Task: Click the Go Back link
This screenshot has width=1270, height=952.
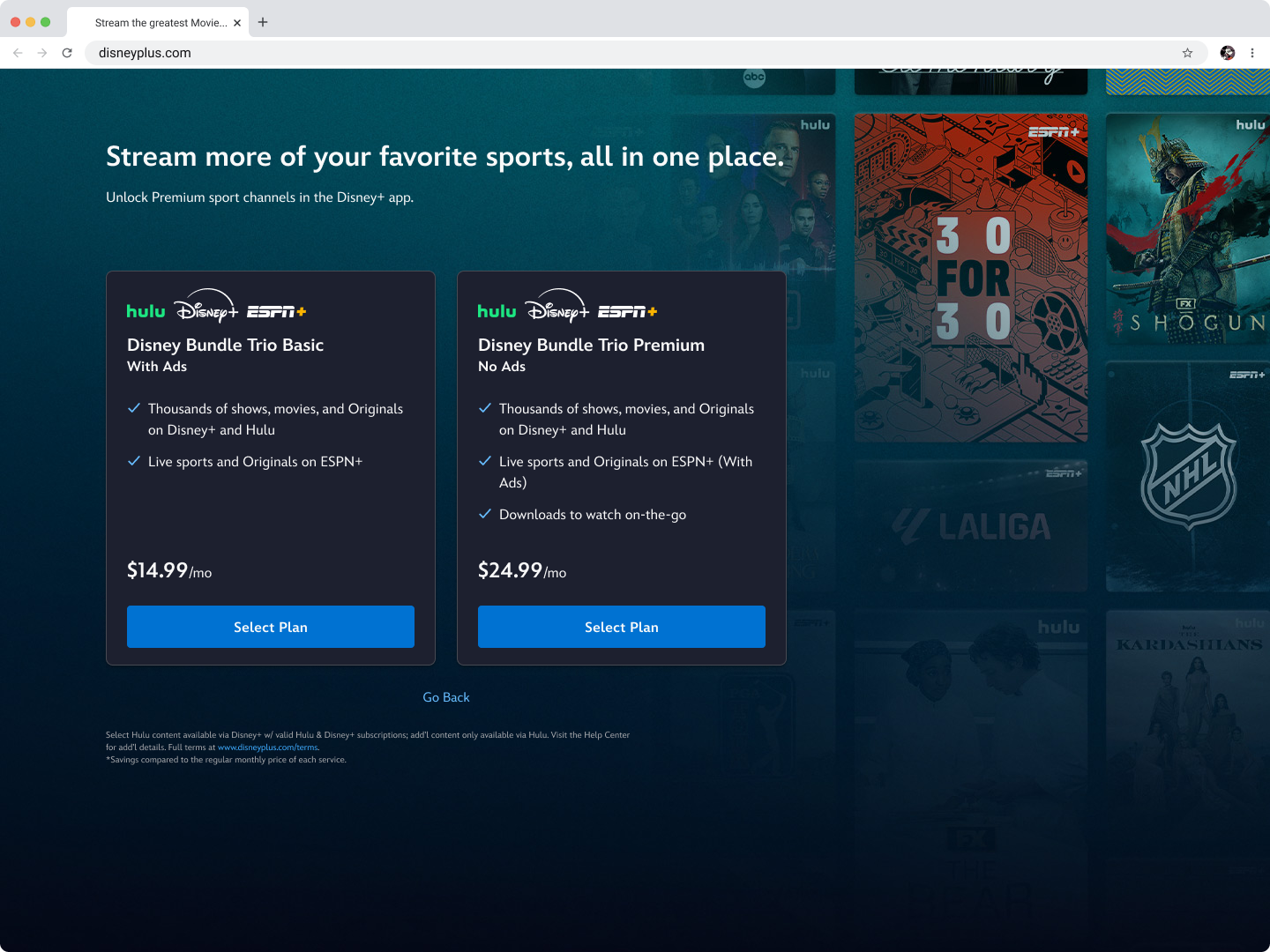Action: (446, 697)
